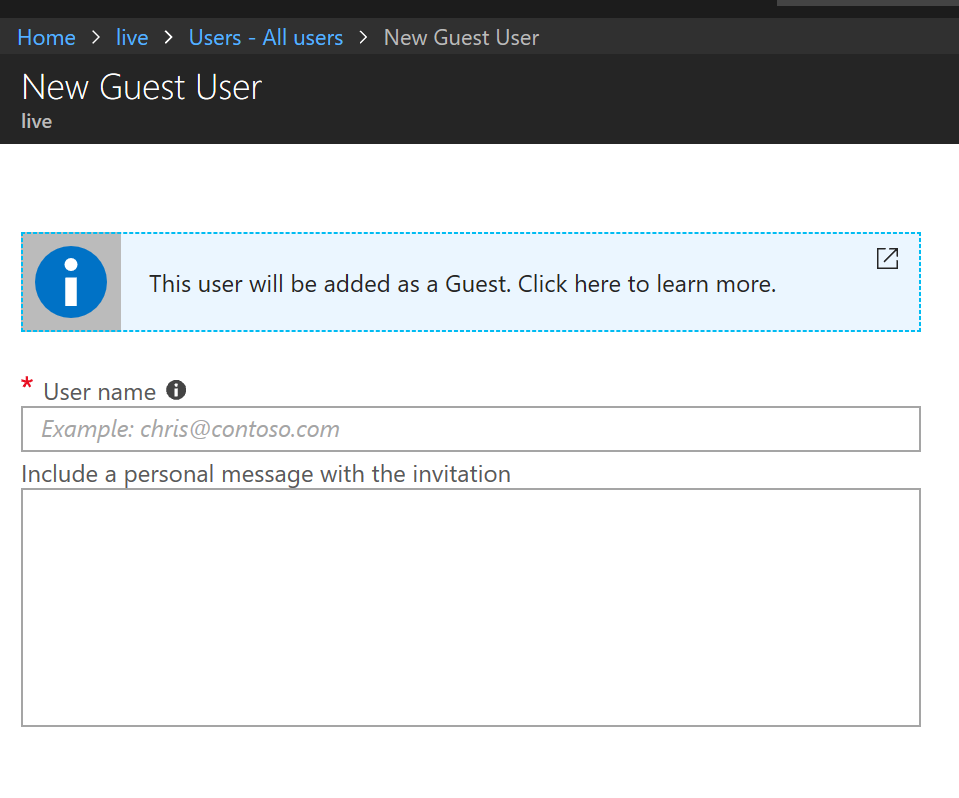Click the blue info icon in banner
Screen dimensions: 959x798
pyautogui.click(x=71, y=282)
